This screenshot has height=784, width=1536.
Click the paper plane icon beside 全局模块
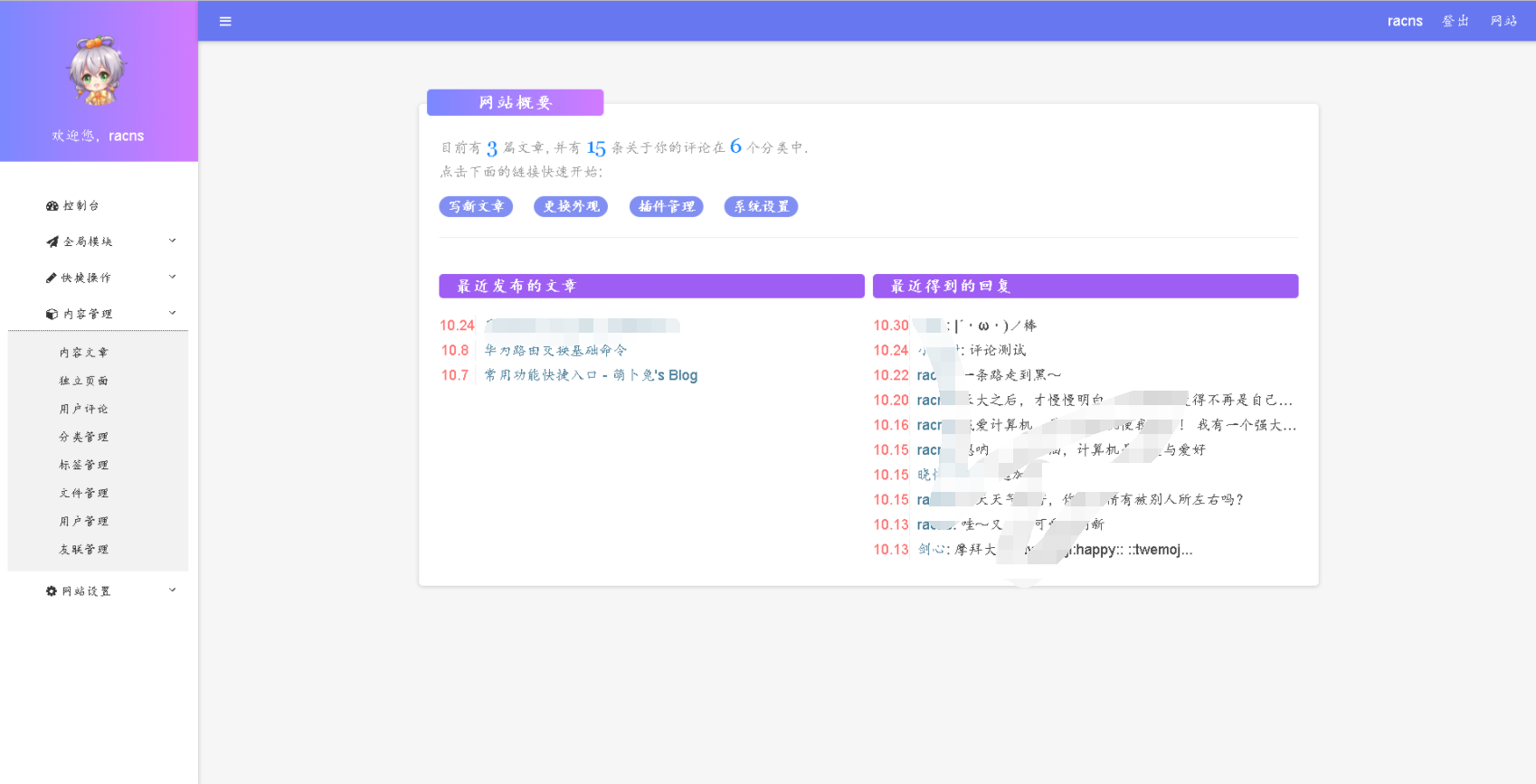[52, 242]
